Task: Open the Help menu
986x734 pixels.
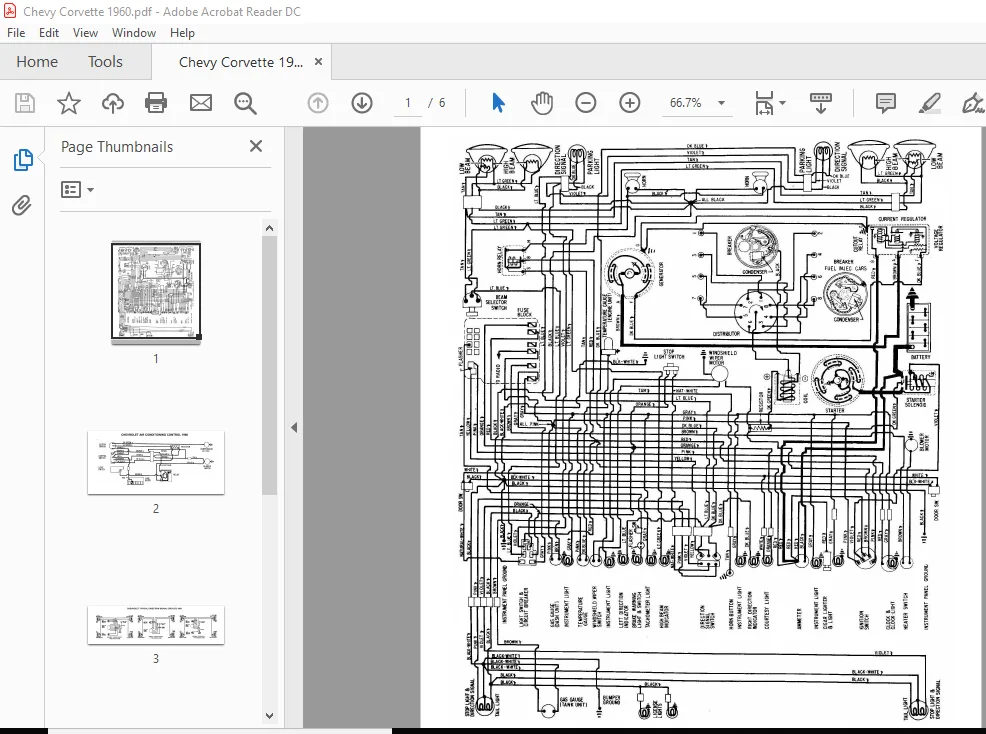Action: pos(182,33)
